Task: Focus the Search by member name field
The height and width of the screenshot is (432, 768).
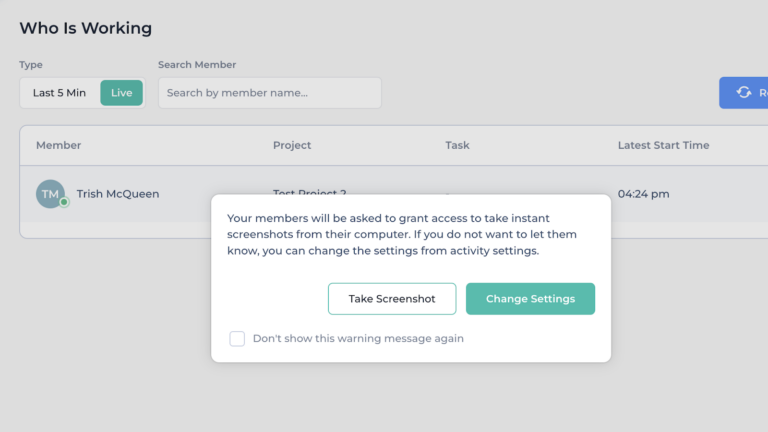Action: click(x=270, y=93)
